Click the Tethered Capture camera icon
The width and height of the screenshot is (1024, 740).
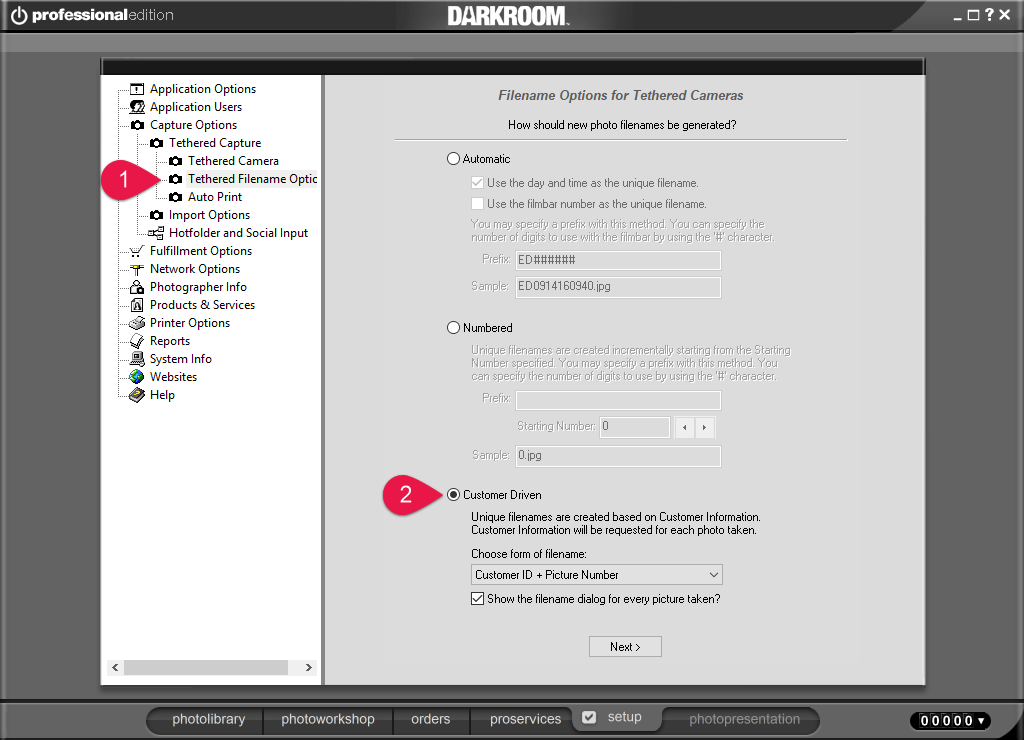(157, 142)
